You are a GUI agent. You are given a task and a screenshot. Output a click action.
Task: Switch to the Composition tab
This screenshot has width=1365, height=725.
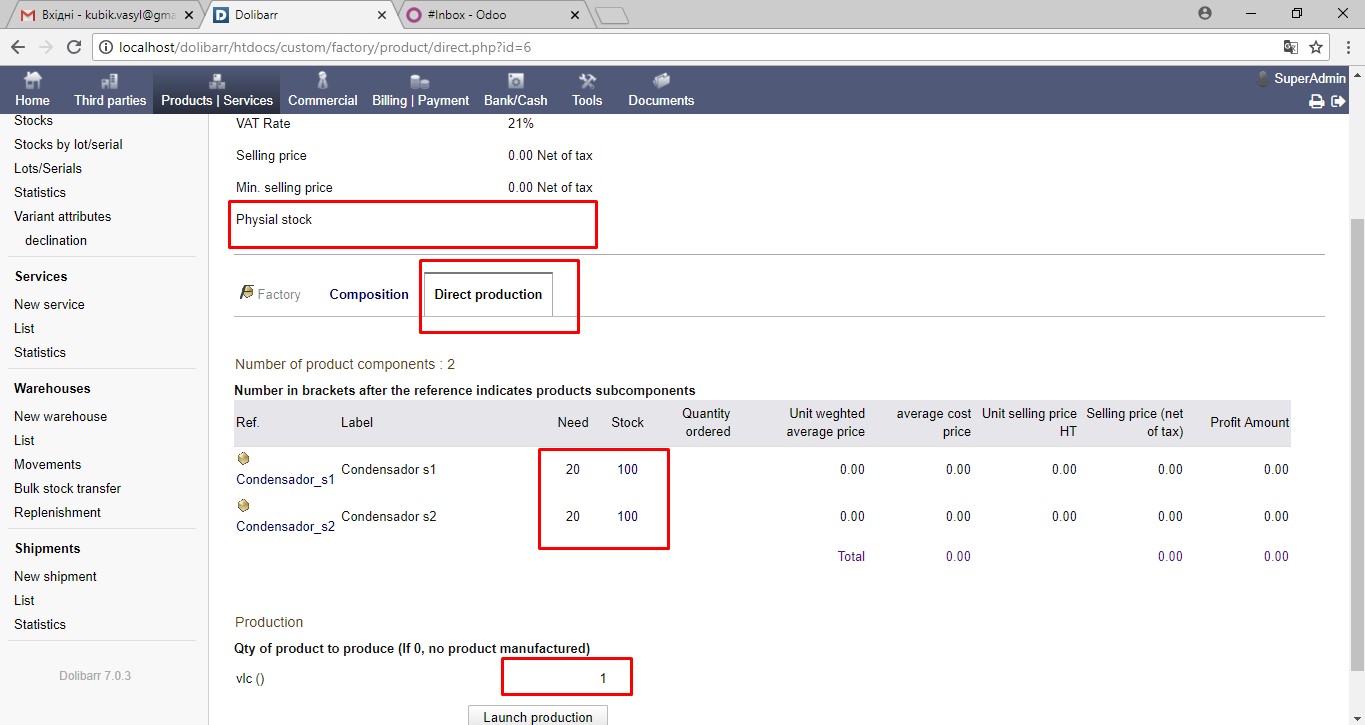368,294
